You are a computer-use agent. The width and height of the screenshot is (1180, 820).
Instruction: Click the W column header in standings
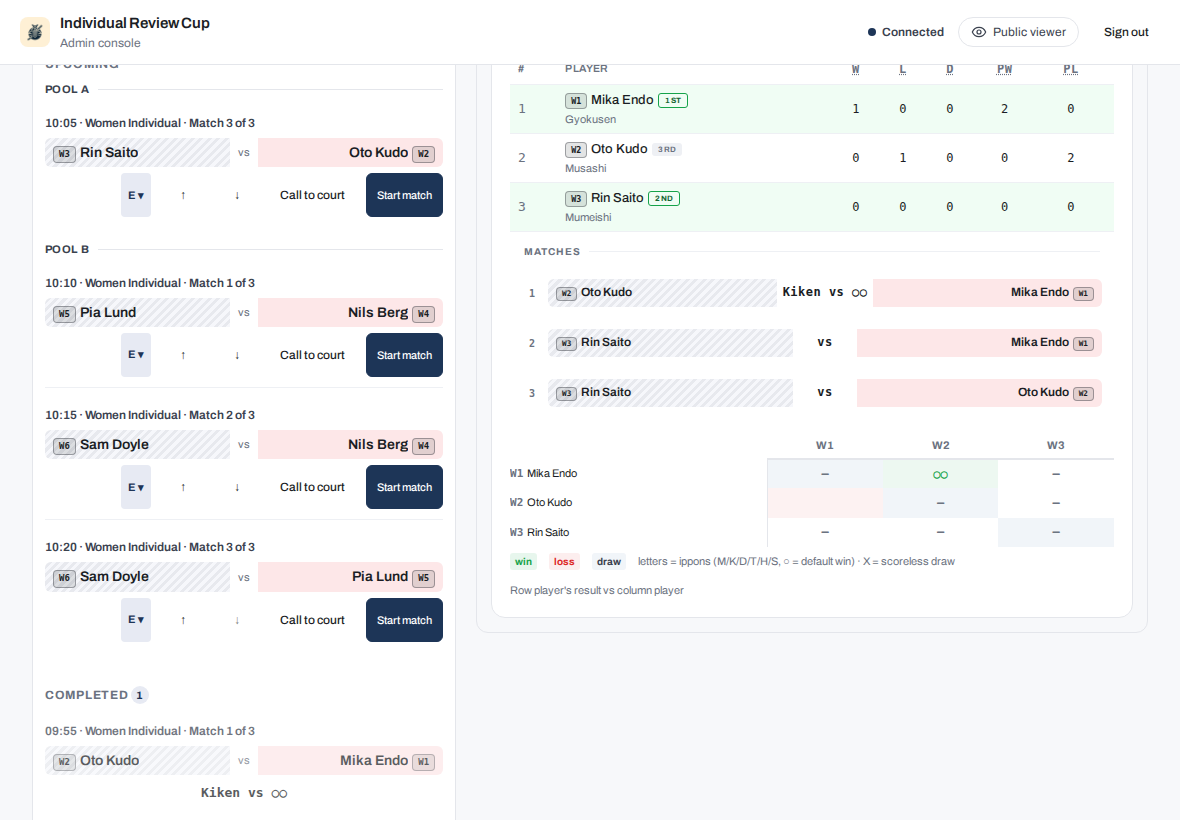pyautogui.click(x=856, y=69)
